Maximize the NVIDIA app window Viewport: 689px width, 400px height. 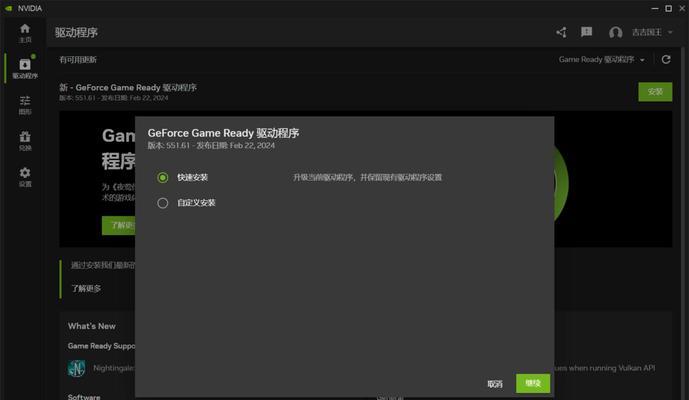(x=668, y=8)
